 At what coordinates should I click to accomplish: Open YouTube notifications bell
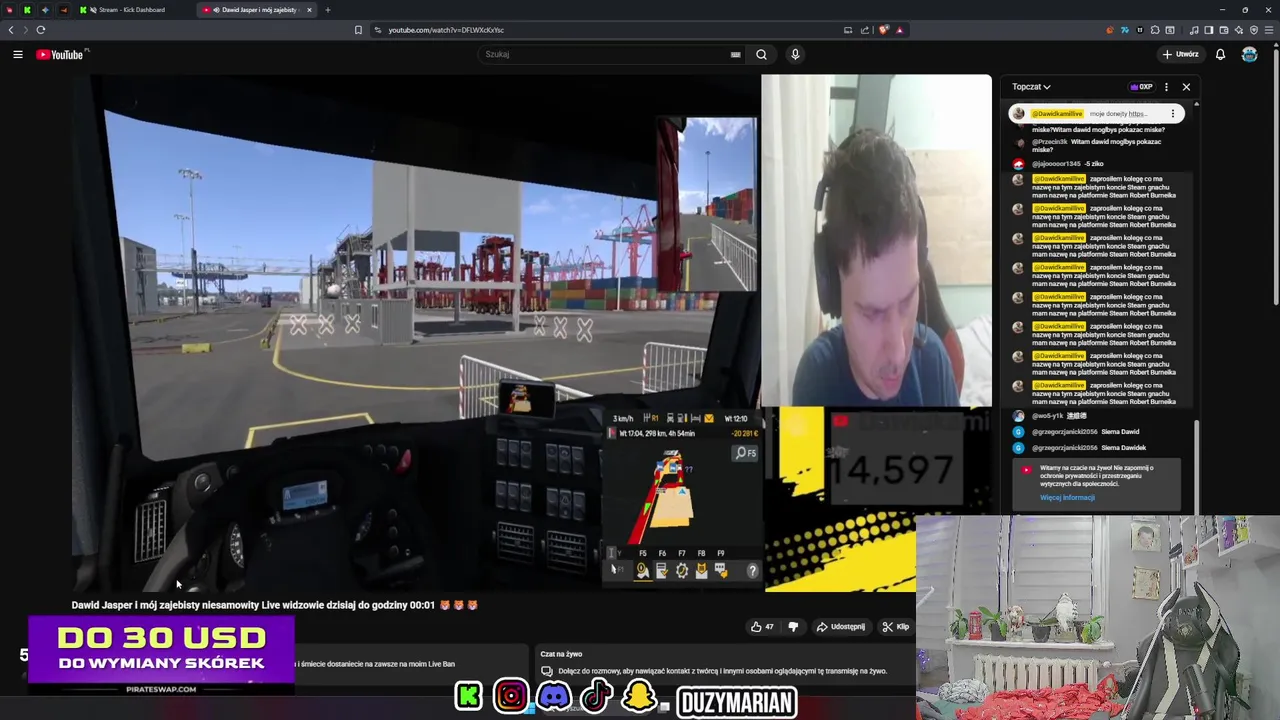(x=1220, y=54)
